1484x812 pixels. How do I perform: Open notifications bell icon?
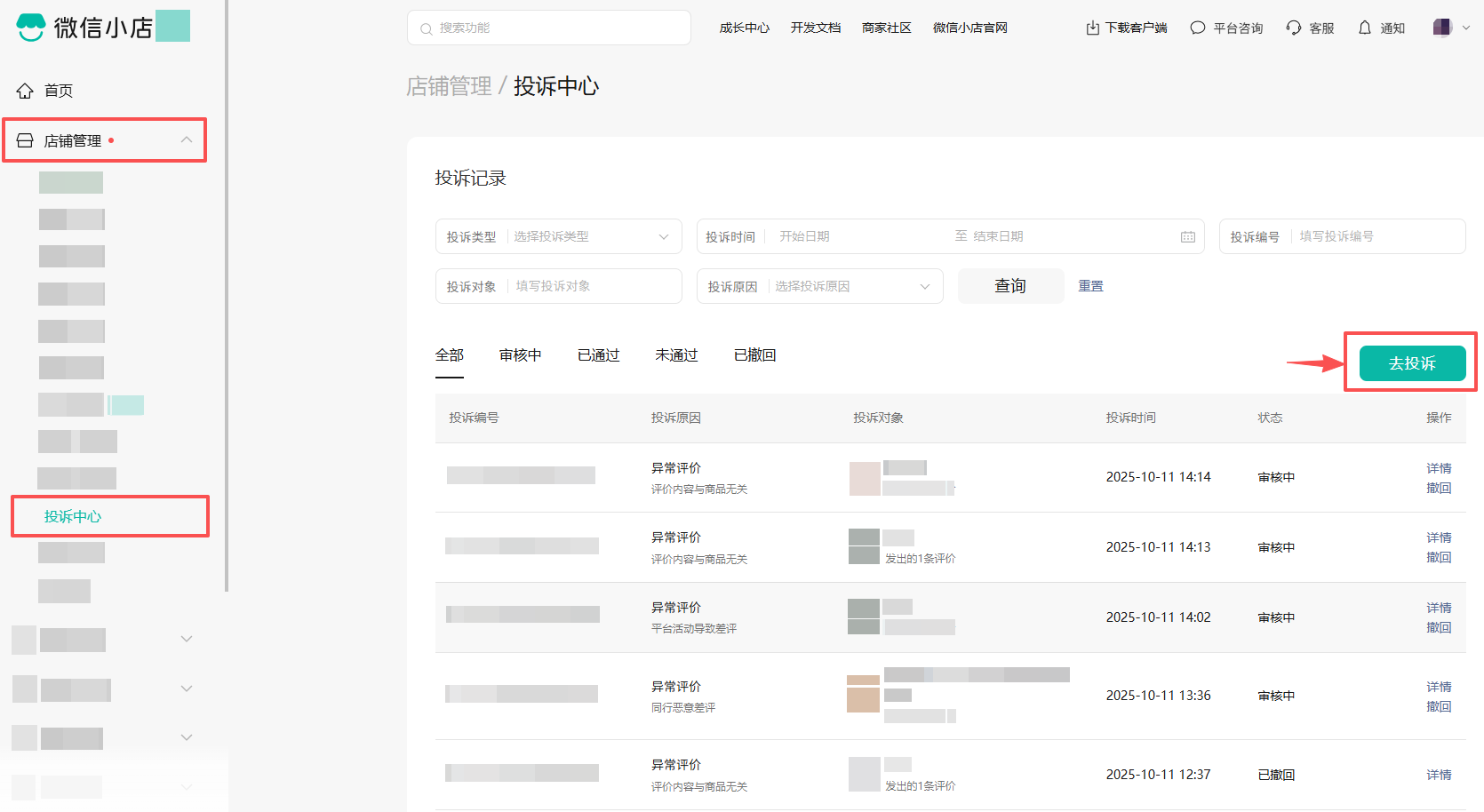click(x=1365, y=28)
